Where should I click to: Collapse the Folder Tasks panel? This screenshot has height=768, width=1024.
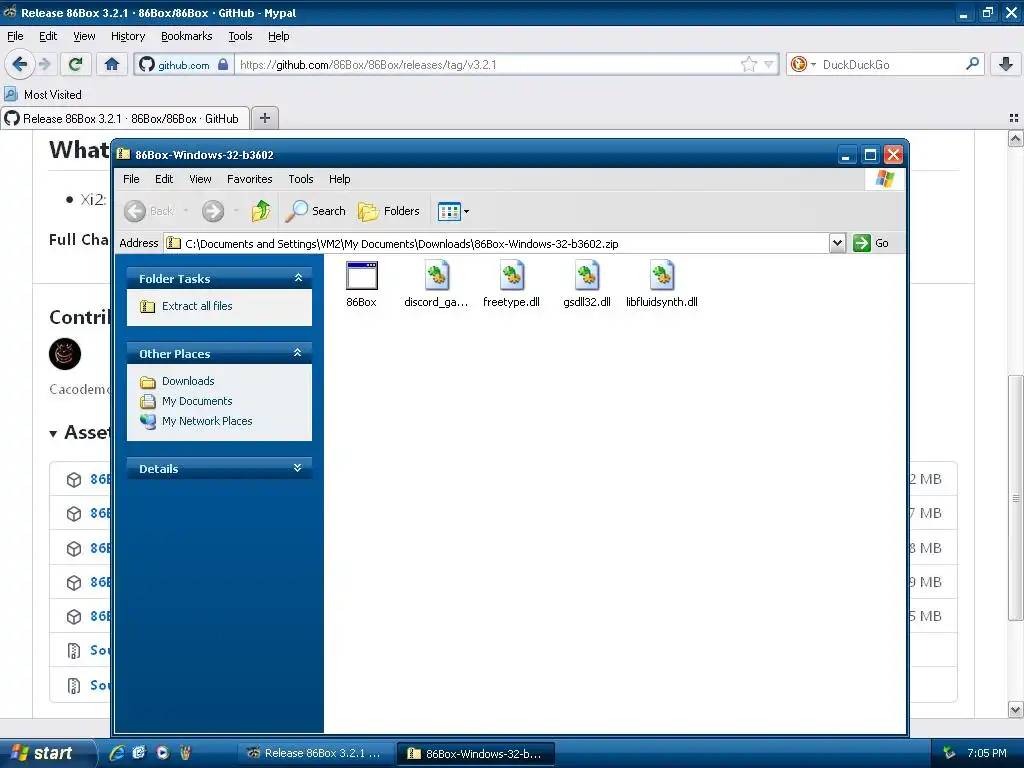298,278
